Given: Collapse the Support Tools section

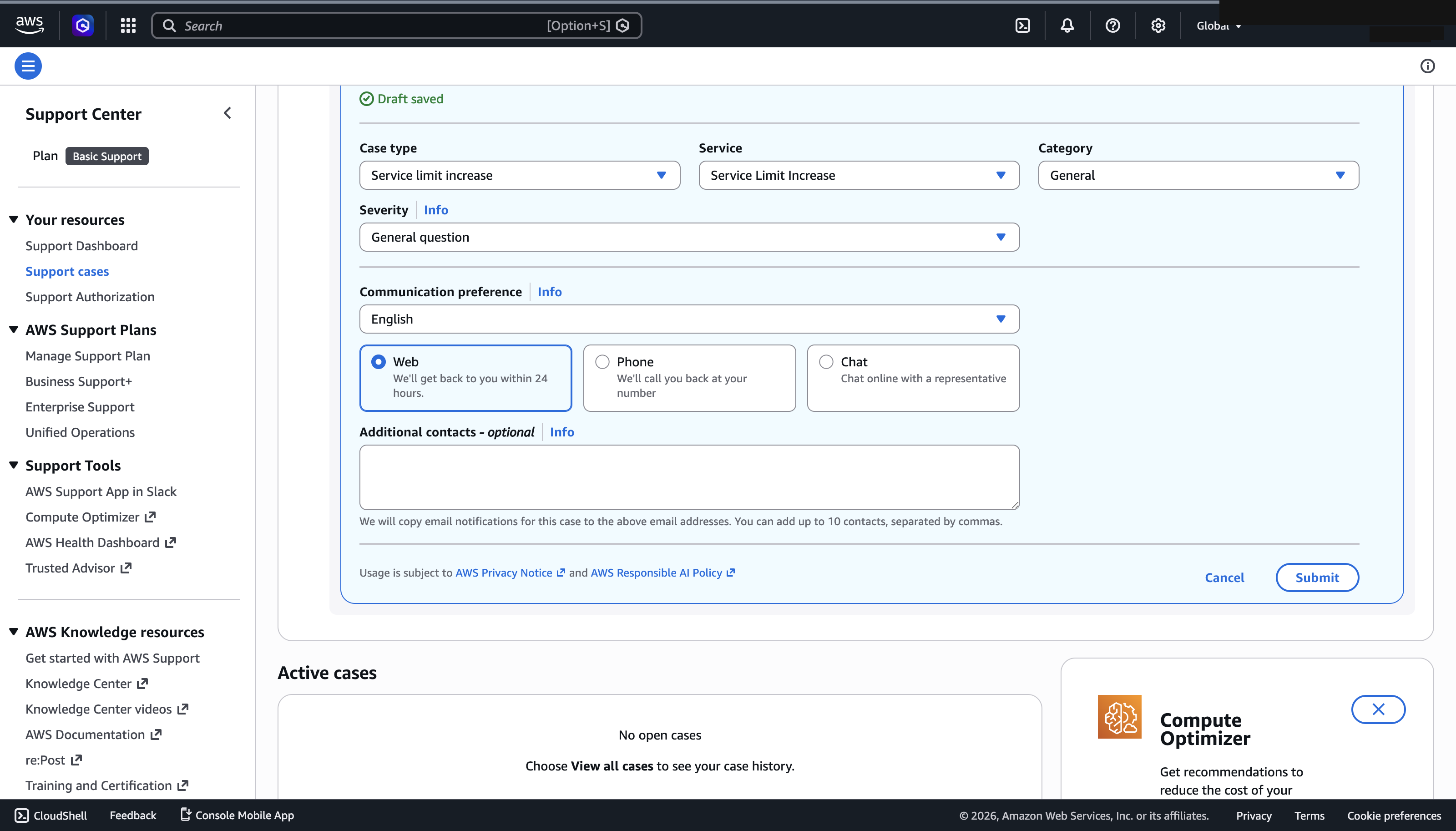Looking at the screenshot, I should point(14,465).
